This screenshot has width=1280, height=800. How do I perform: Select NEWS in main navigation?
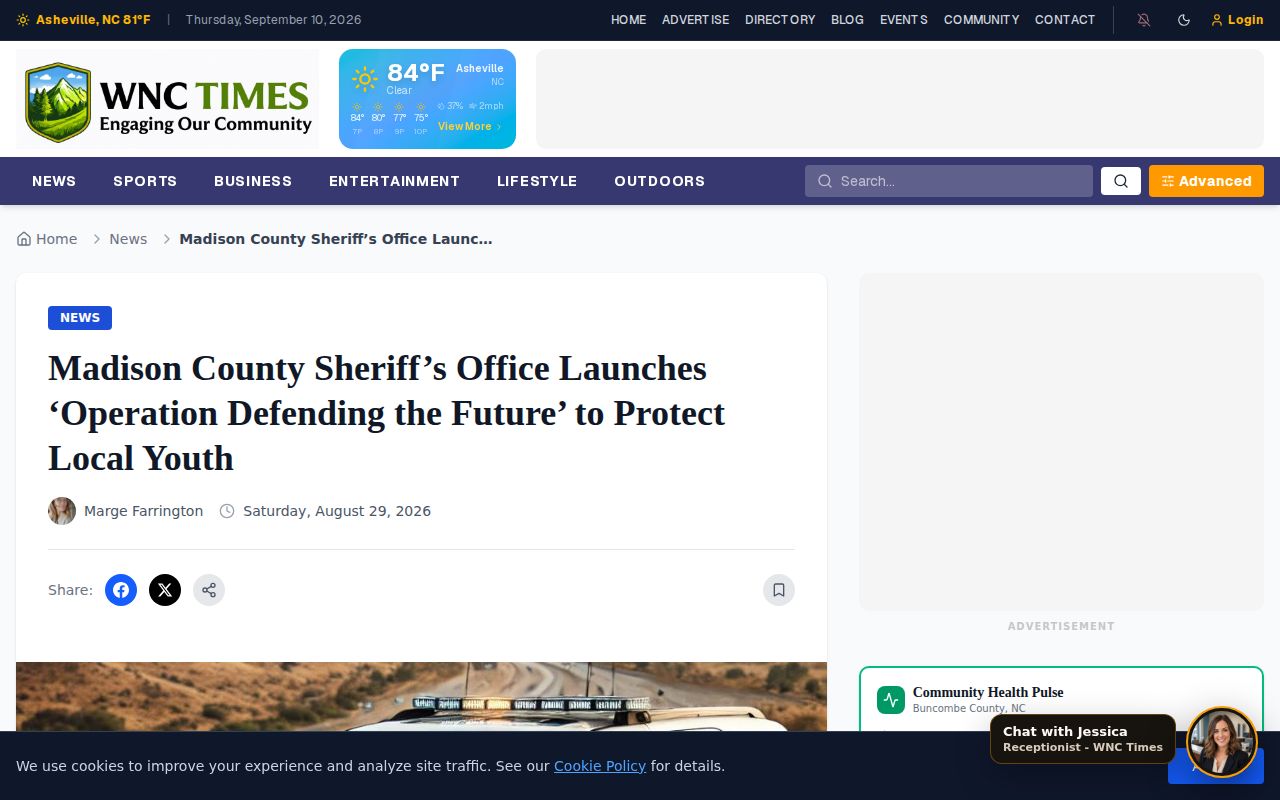54,181
